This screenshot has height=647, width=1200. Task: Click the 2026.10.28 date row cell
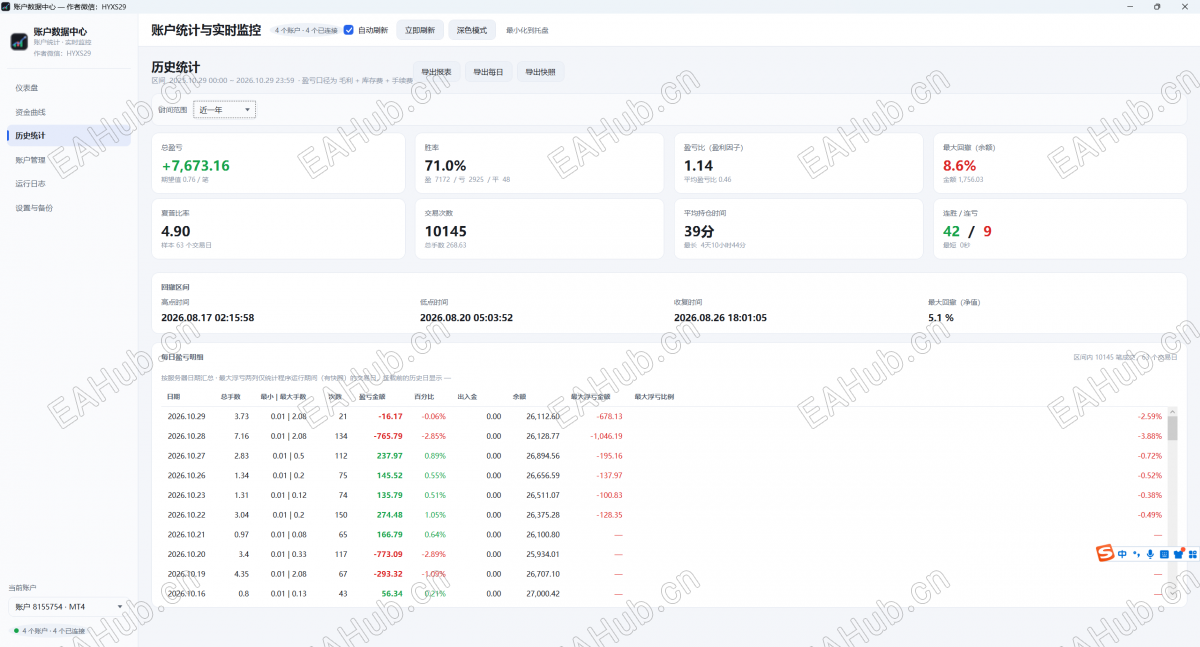186,436
